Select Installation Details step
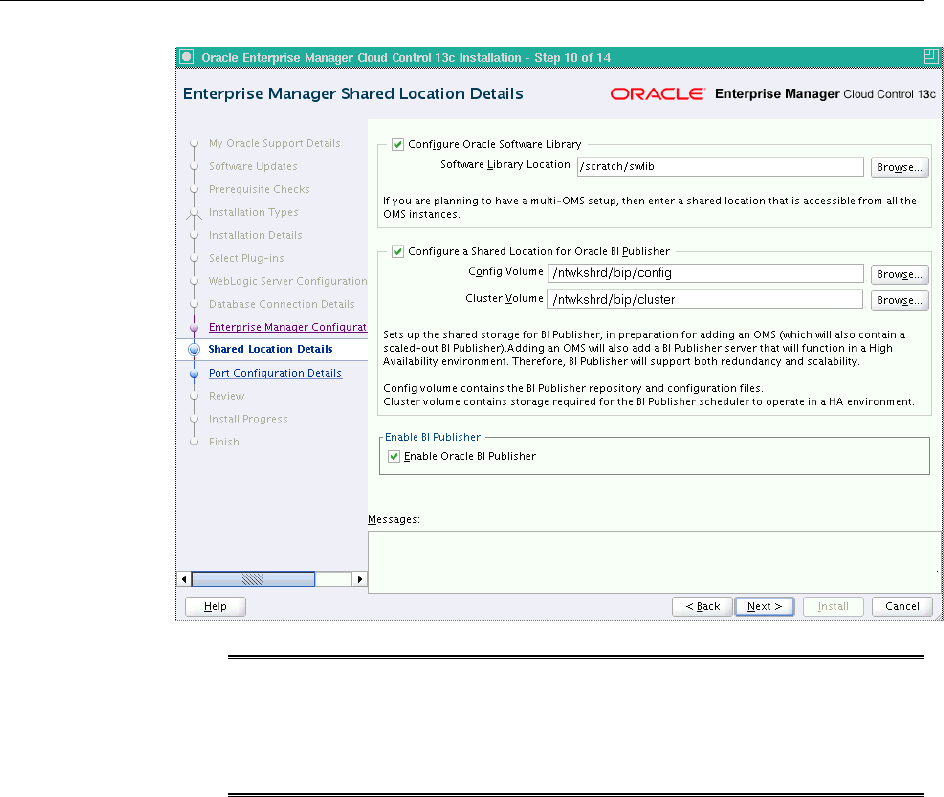944x797 pixels. [255, 235]
